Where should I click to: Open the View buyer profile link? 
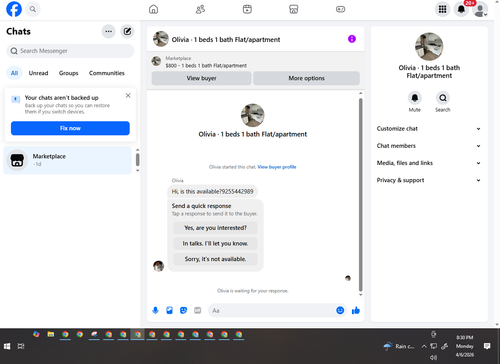[x=277, y=167]
